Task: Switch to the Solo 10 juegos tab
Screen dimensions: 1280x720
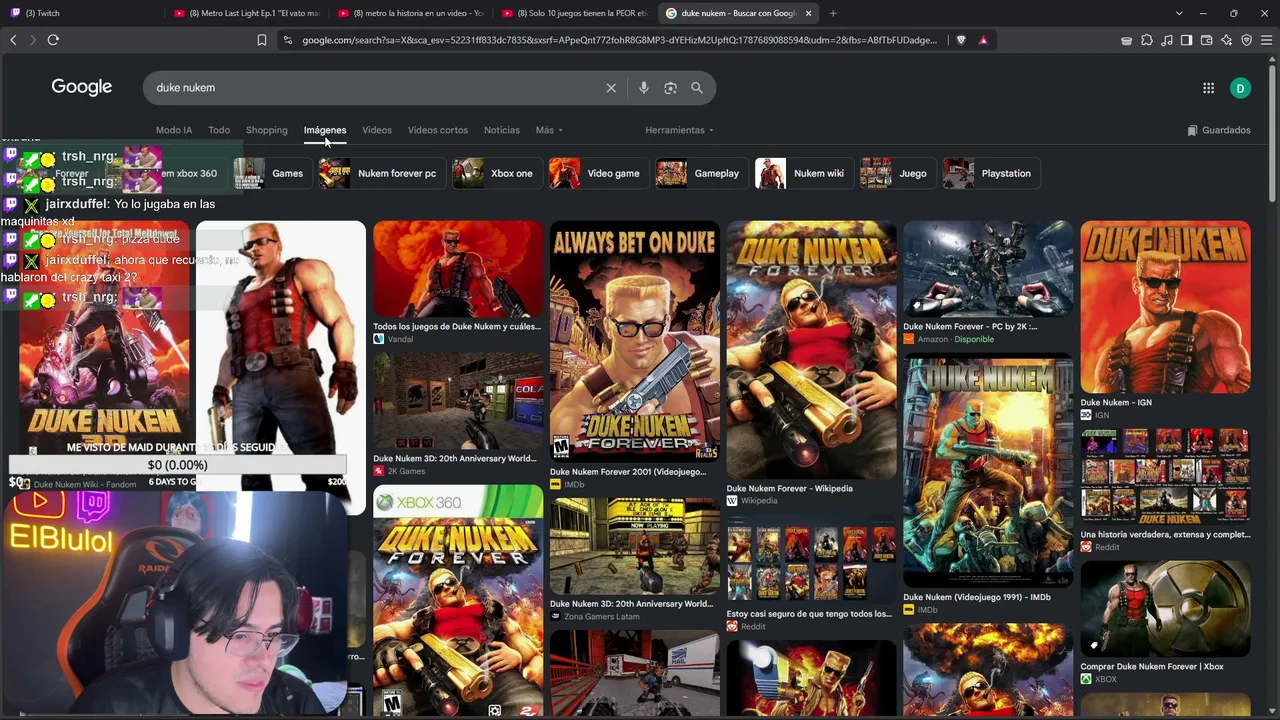Action: [575, 13]
